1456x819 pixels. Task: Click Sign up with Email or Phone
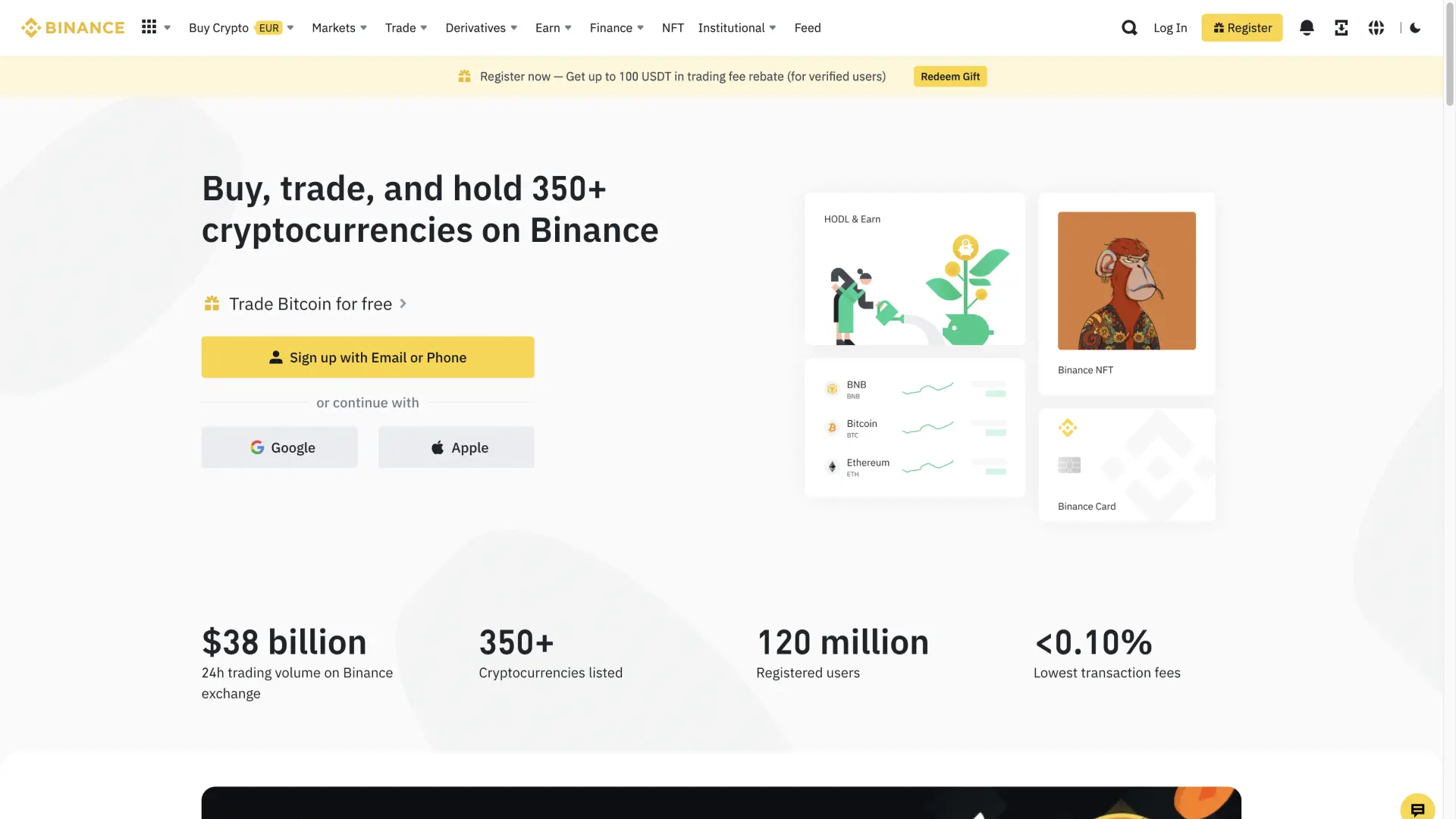click(367, 357)
